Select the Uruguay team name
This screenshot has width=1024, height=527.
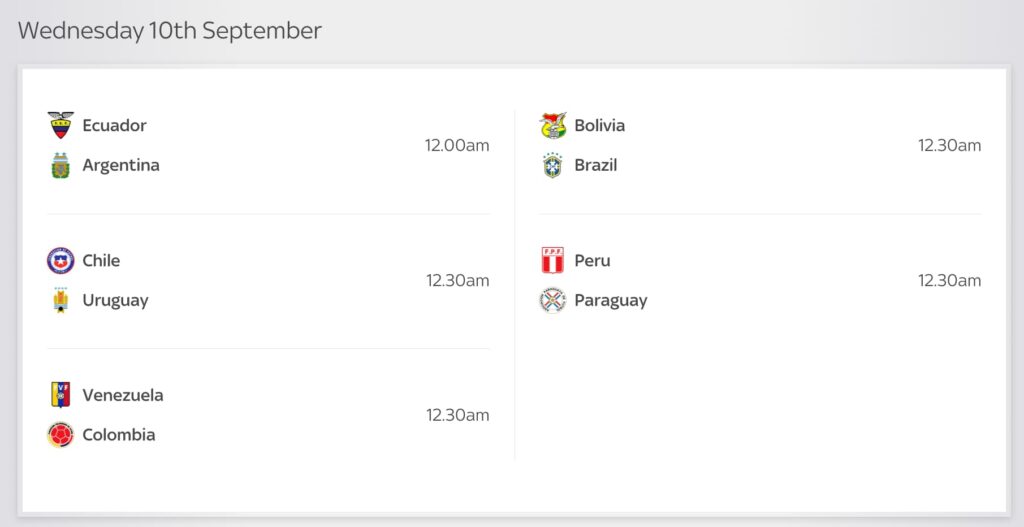coord(115,301)
